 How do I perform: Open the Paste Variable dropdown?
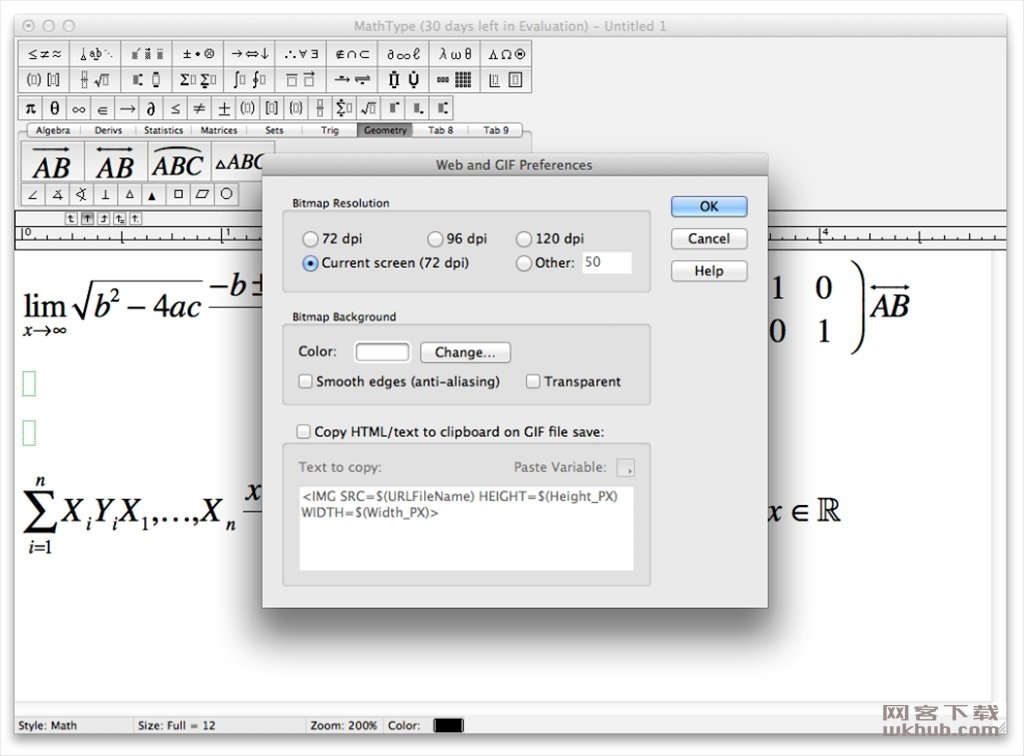[x=626, y=467]
